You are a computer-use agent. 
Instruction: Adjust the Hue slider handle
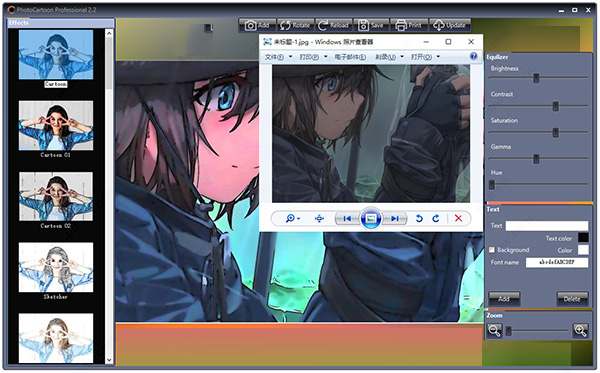click(x=492, y=185)
